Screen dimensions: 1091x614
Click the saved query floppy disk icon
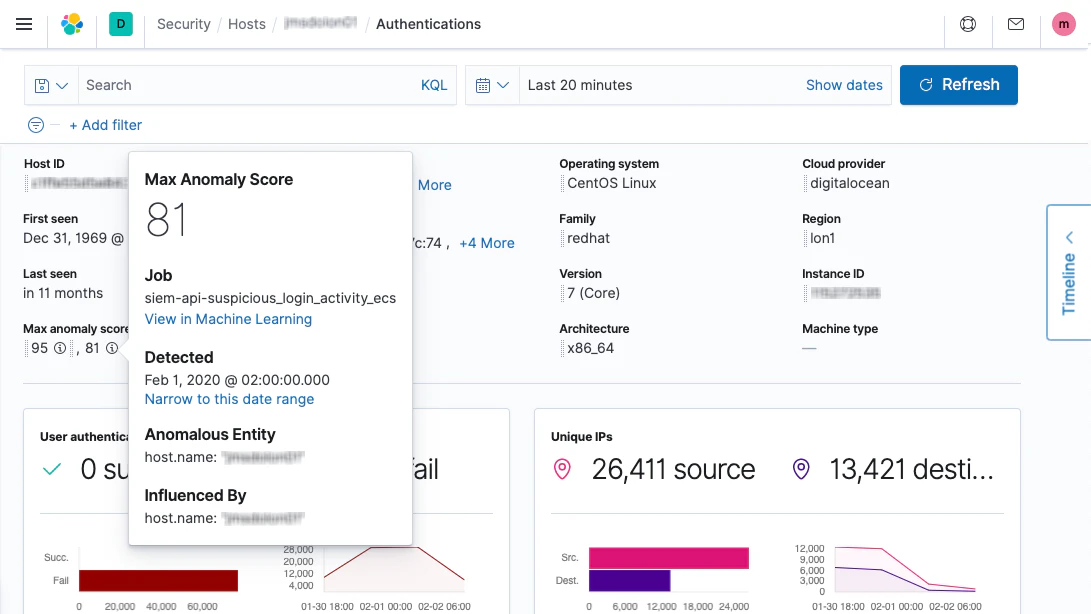[42, 85]
